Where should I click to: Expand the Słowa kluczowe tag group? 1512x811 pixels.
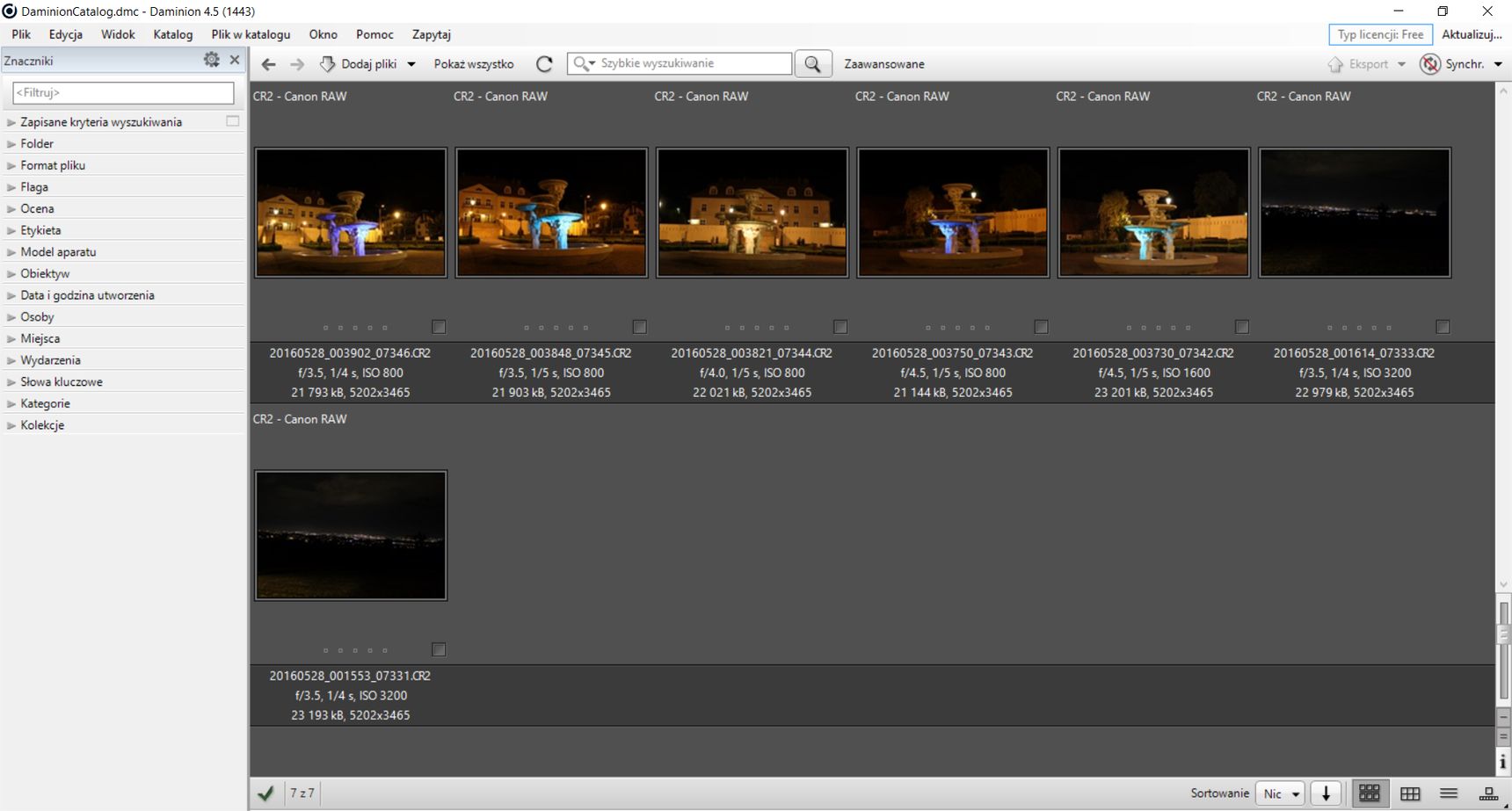(11, 382)
